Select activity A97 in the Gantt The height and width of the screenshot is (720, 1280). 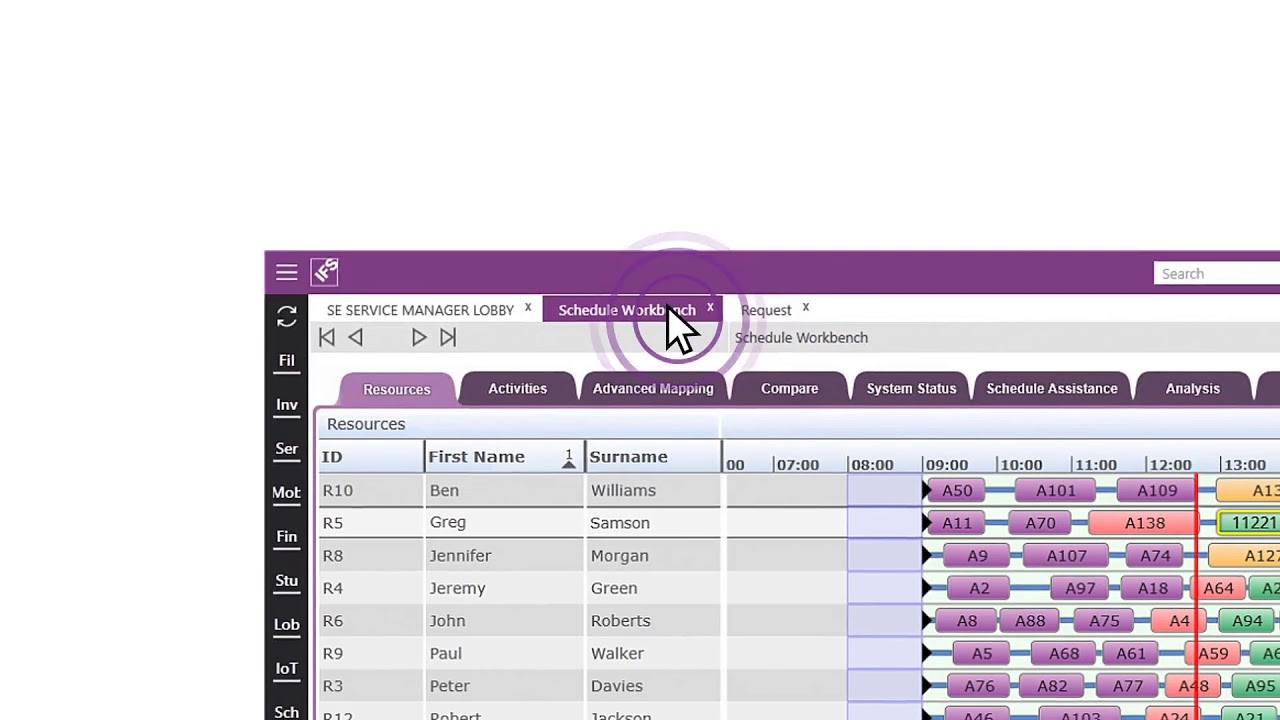1080,589
